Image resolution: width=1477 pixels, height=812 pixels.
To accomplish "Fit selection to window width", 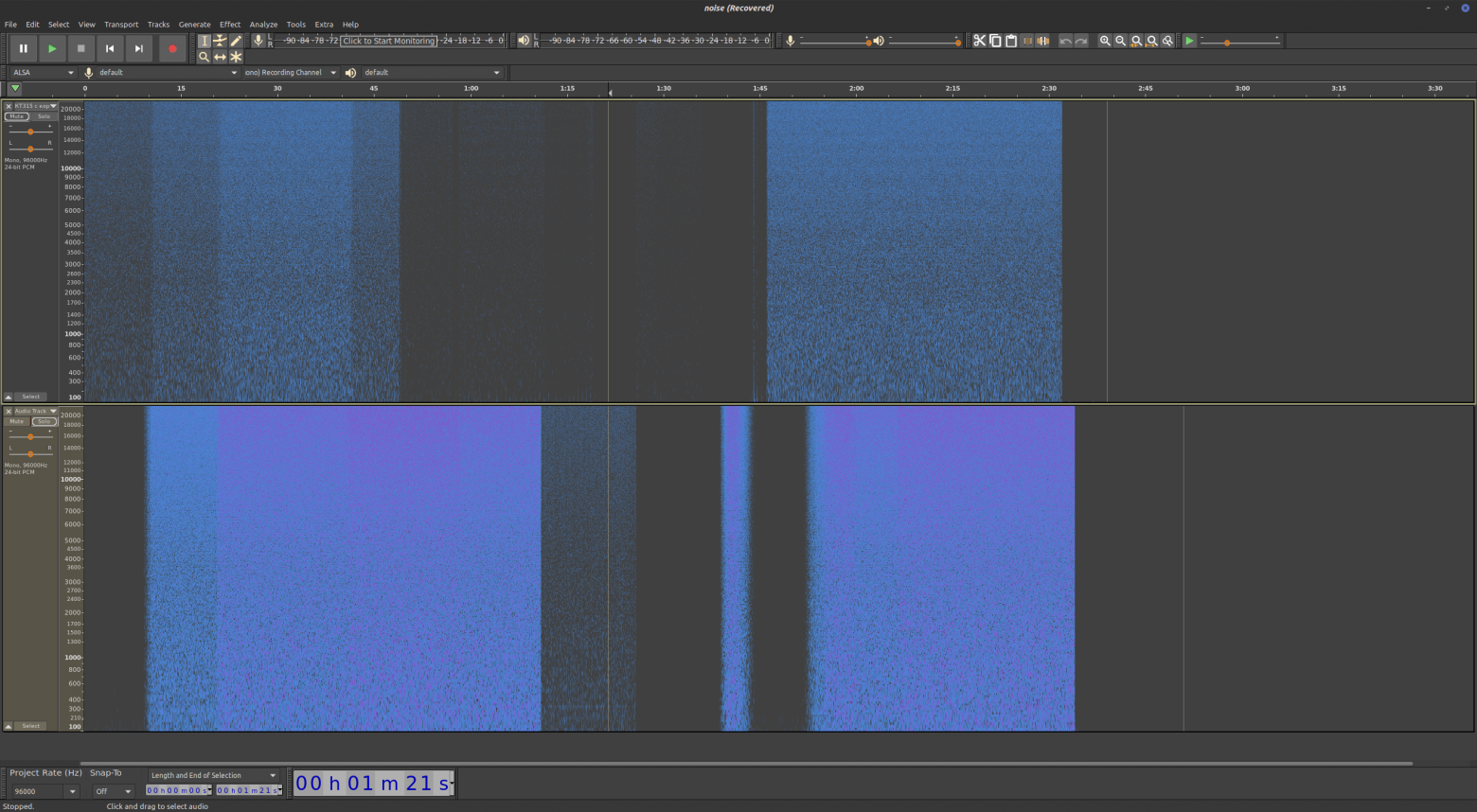I will [x=1136, y=41].
